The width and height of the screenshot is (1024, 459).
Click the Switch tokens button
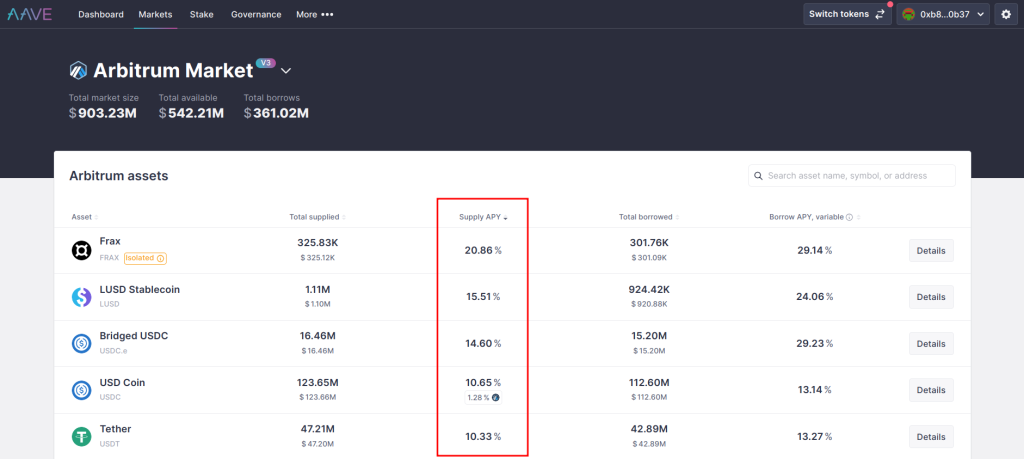[x=847, y=14]
